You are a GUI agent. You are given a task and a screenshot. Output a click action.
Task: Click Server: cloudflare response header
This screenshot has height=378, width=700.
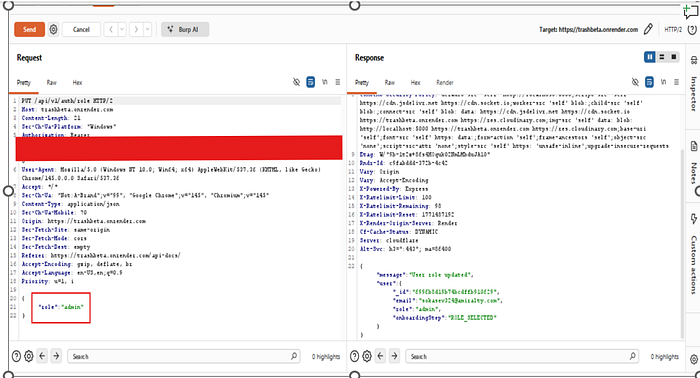coord(388,241)
